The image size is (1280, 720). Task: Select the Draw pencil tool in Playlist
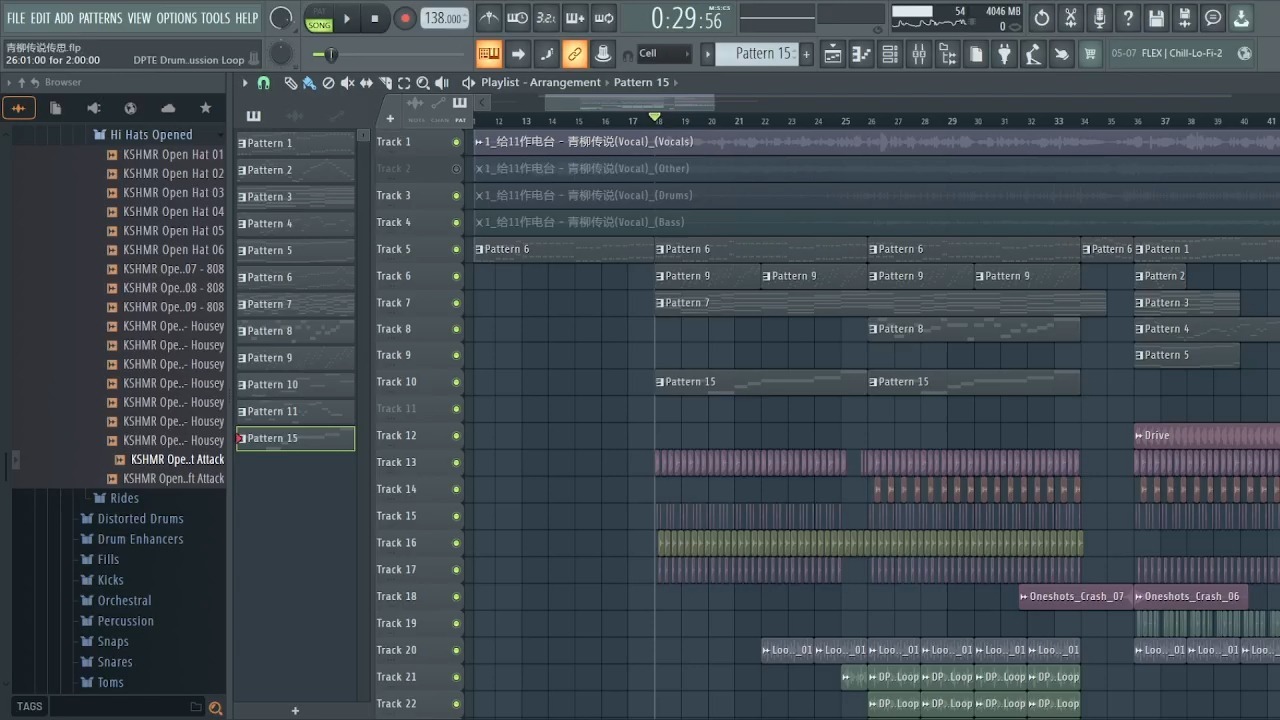(290, 83)
